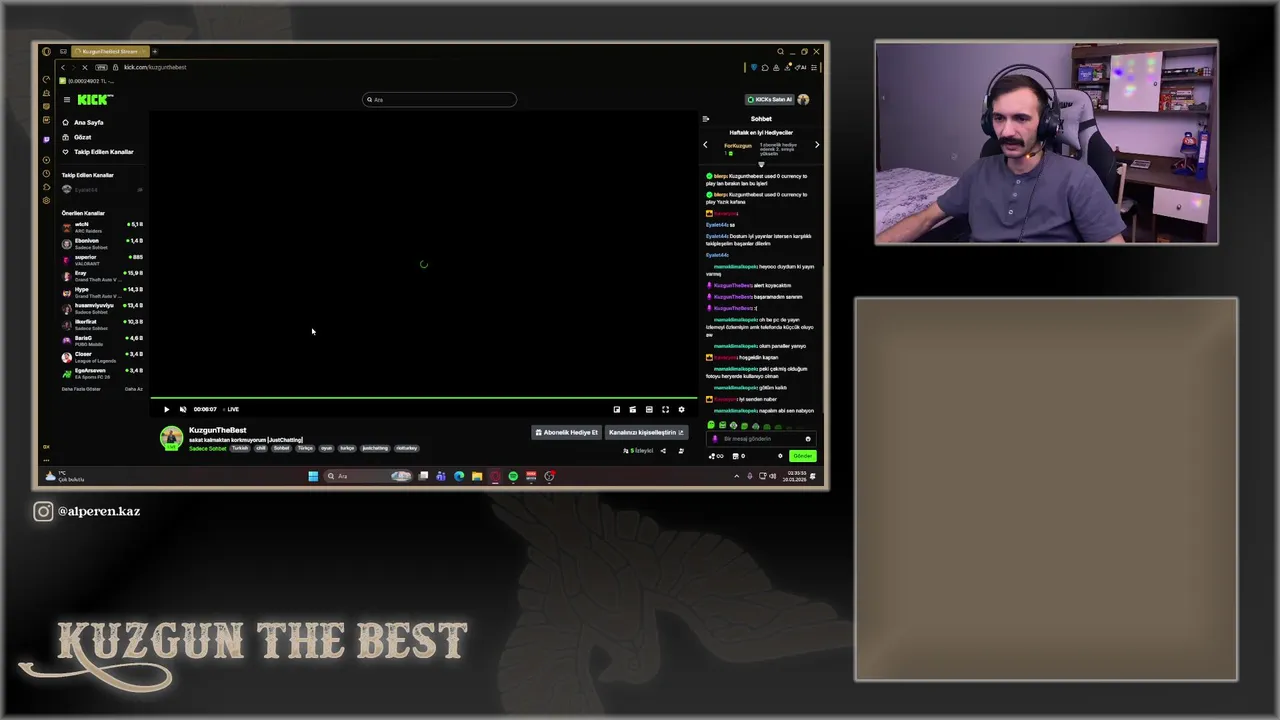1280x720 pixels.
Task: Send chat message with Gönder
Action: (x=803, y=456)
